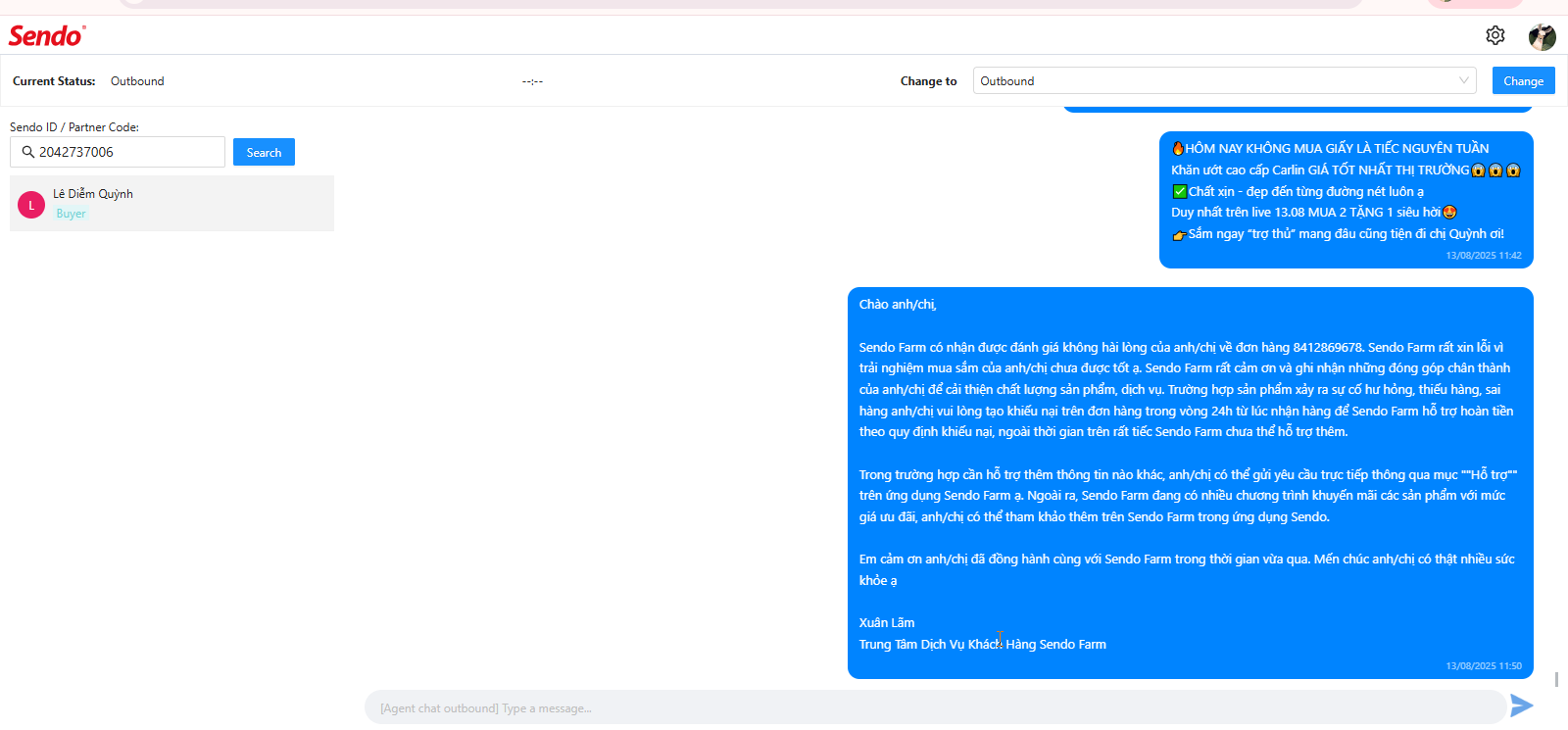Click the Xuân Lâm signature line

click(x=887, y=623)
